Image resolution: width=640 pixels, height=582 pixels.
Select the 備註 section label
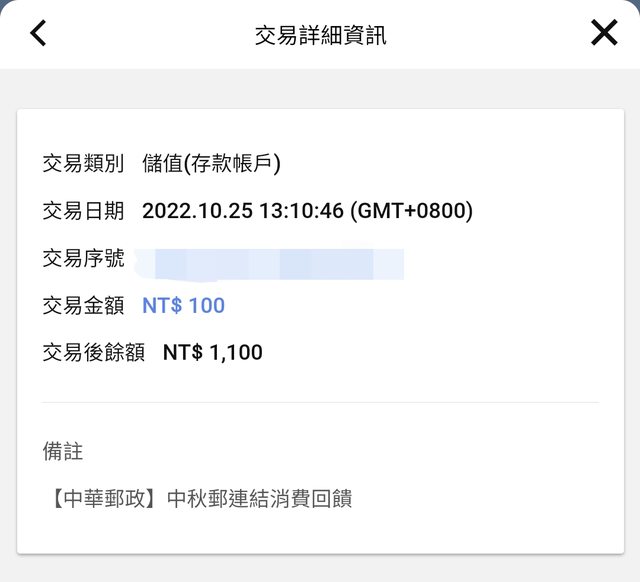point(62,451)
